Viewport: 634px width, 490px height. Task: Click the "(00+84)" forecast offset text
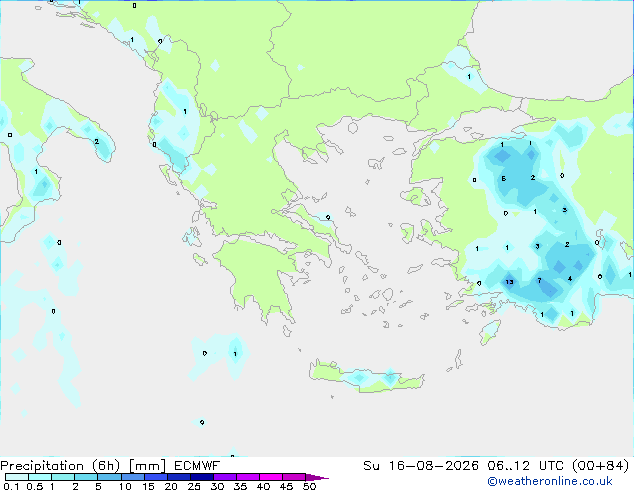(x=601, y=465)
